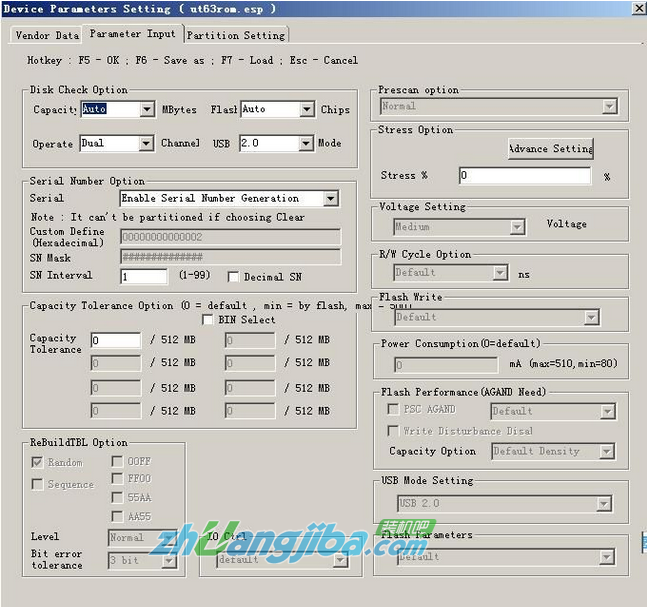647x607 pixels.
Task: Enable the Decimal SN checkbox
Action: (x=234, y=277)
